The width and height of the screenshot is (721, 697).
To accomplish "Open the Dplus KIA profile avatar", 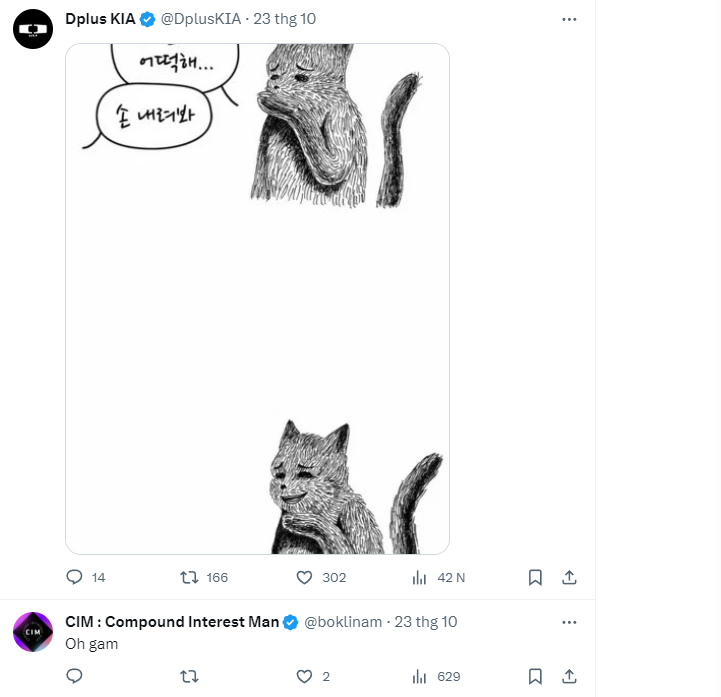I will point(33,29).
